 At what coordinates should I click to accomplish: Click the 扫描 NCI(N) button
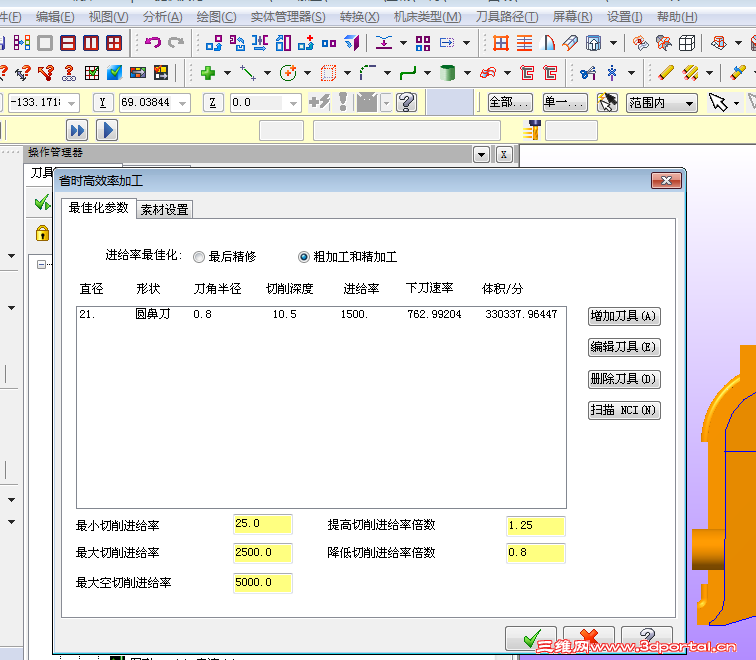pos(624,410)
